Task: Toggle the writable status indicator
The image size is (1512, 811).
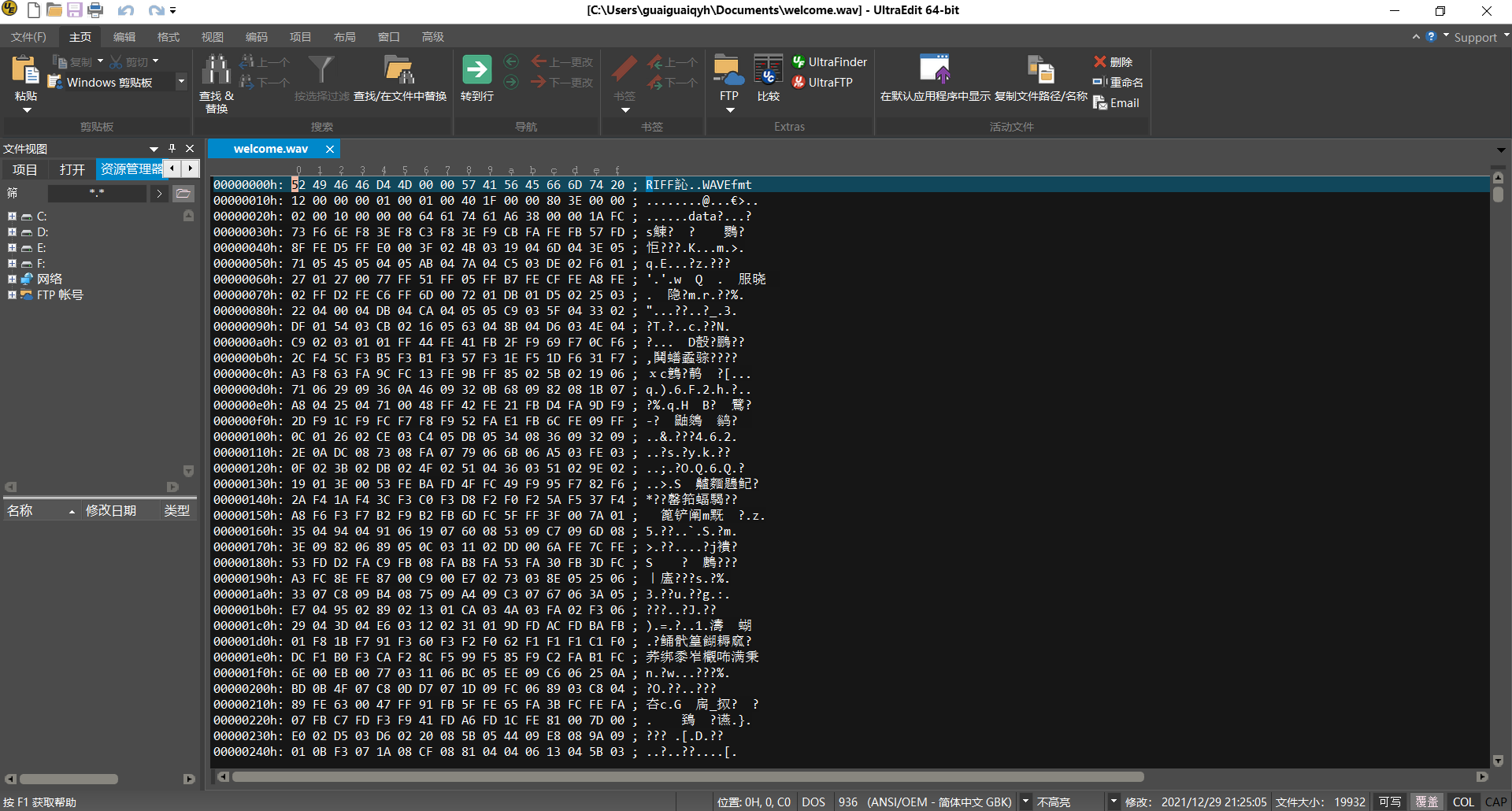Action: click(1390, 802)
